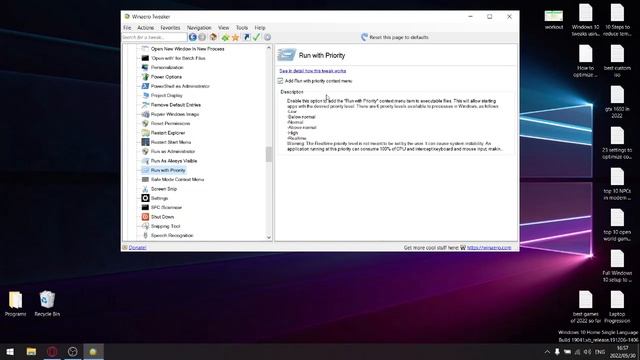Click the 'Laptop Progression' desktop file

pos(617,307)
